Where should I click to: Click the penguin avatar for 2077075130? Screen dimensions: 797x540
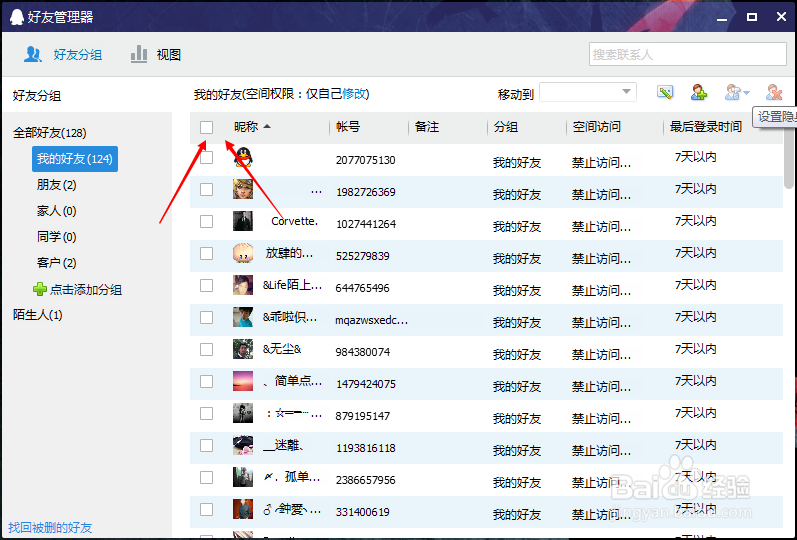(x=243, y=157)
